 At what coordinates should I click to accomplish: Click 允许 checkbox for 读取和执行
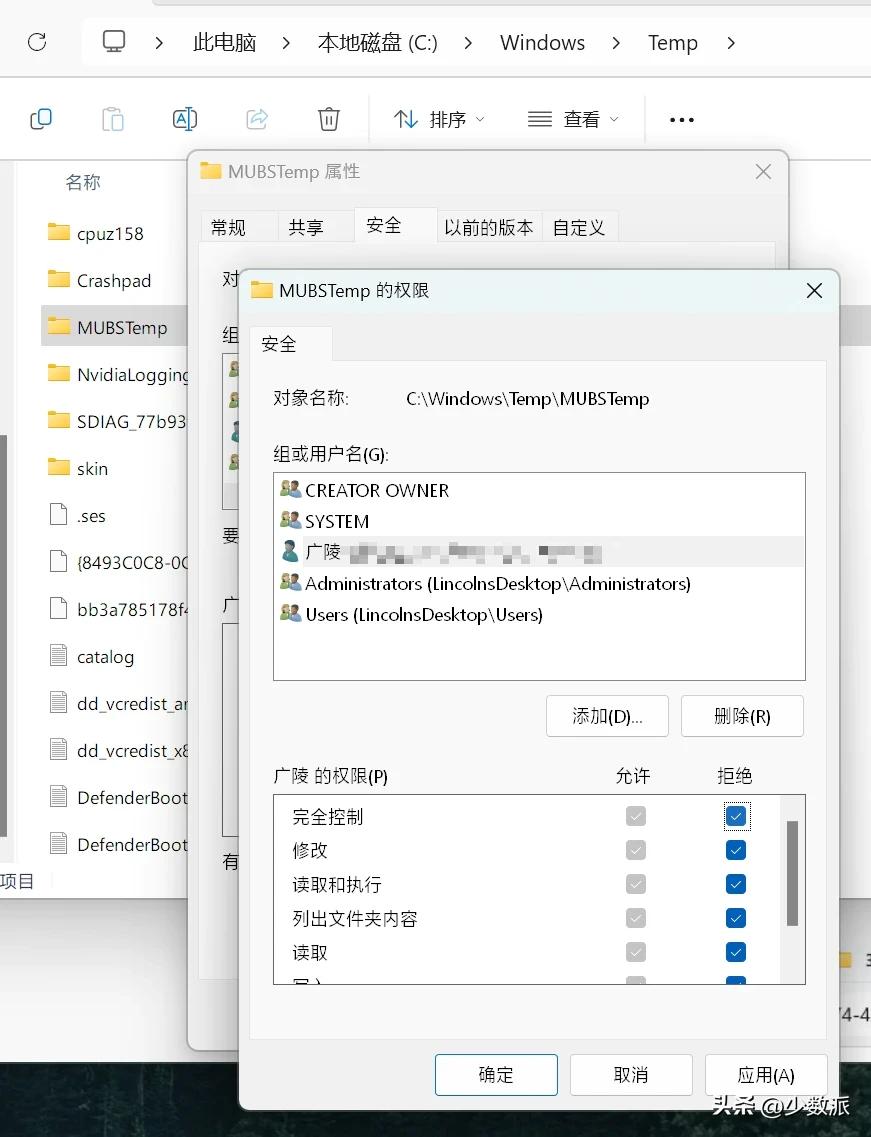pyautogui.click(x=635, y=884)
